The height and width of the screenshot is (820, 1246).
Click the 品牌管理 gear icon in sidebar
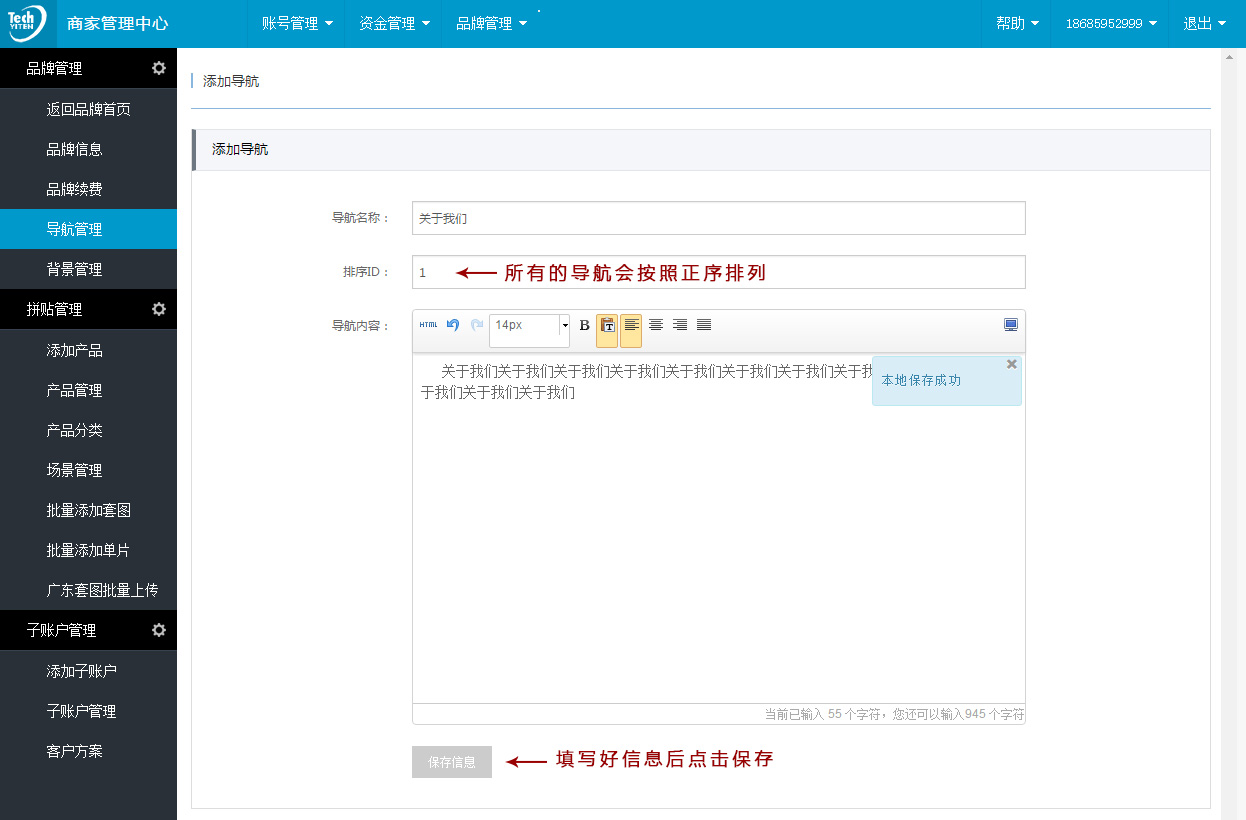click(159, 68)
